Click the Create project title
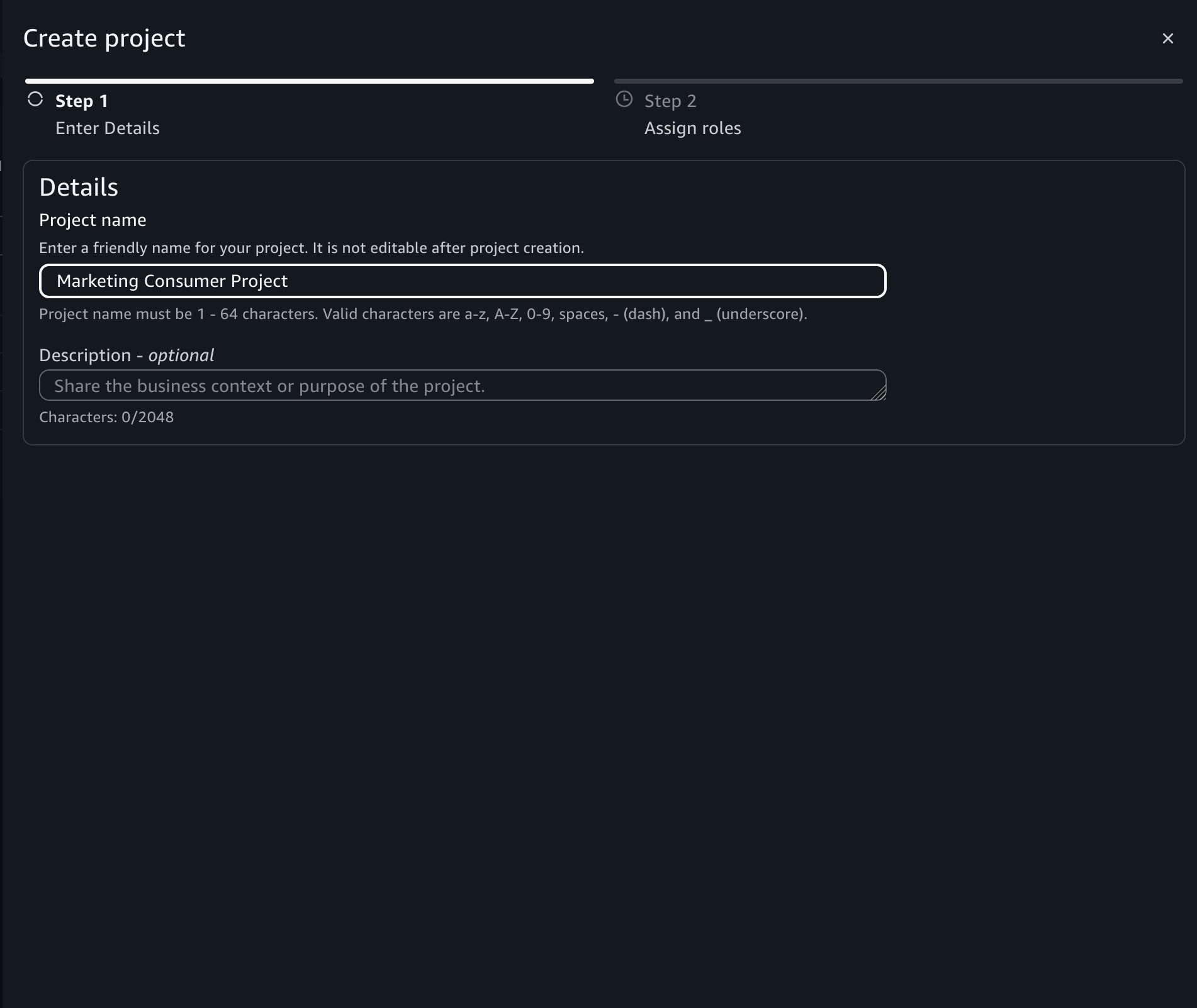This screenshot has width=1197, height=1008. point(104,38)
